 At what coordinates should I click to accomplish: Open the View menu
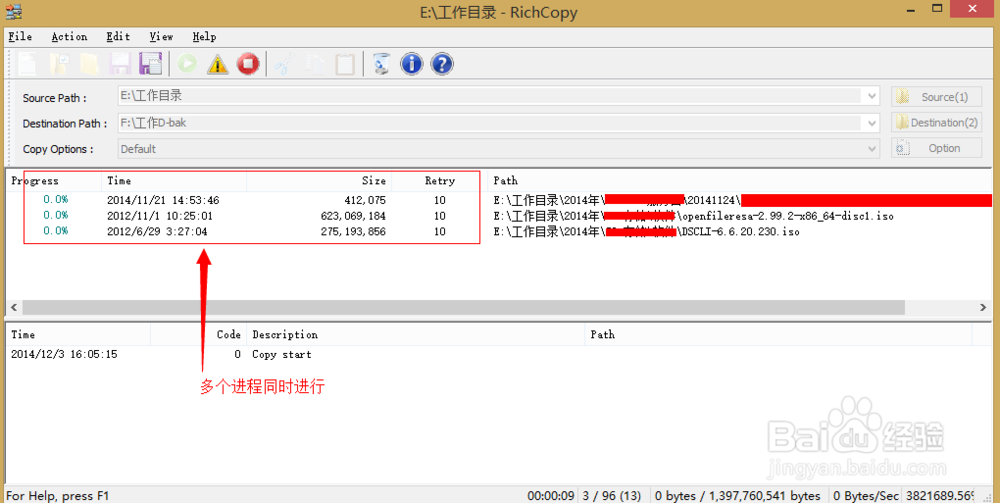[161, 36]
